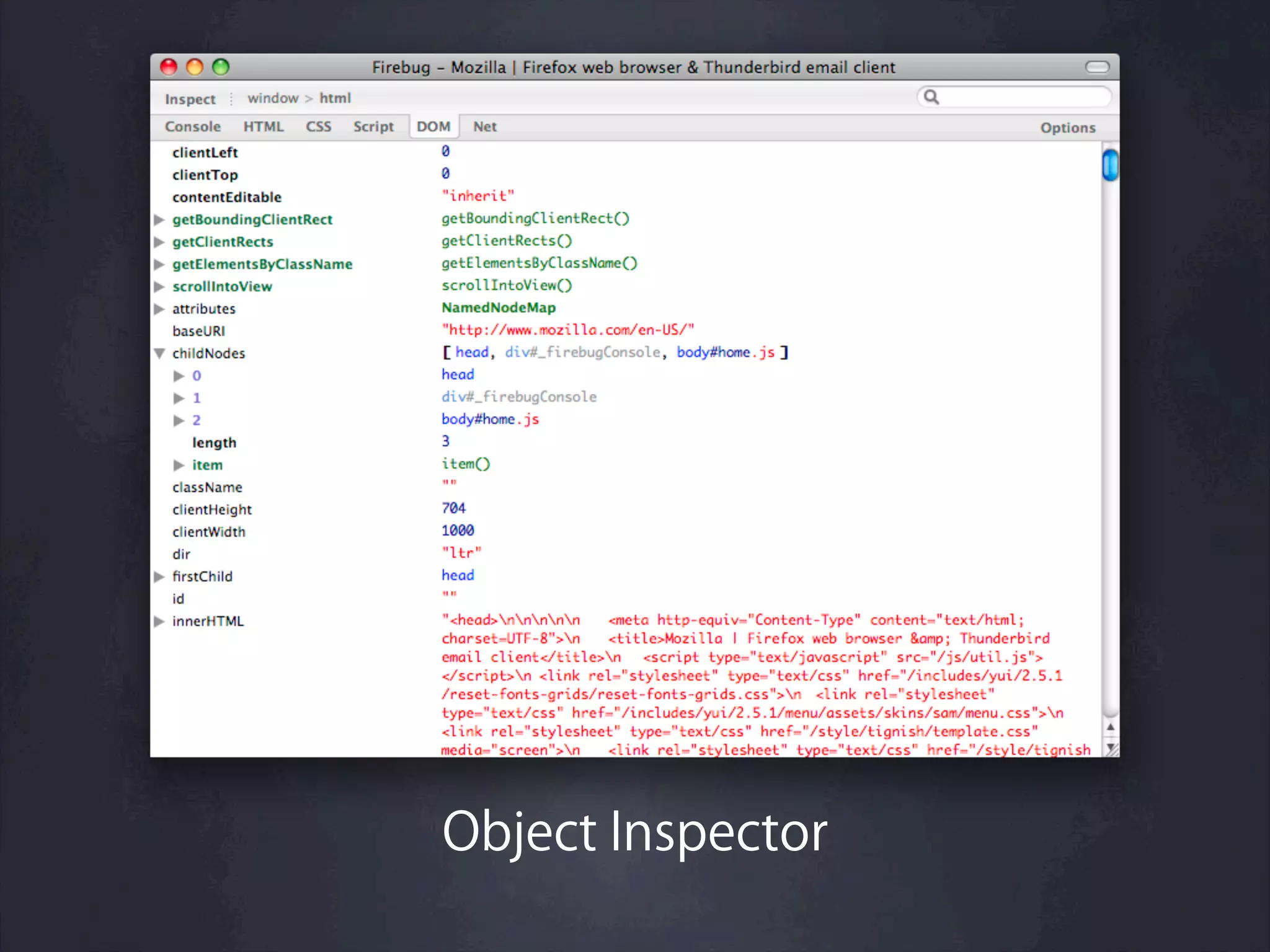1270x952 pixels.
Task: Focus the Firebug search field
Action: click(1014, 97)
